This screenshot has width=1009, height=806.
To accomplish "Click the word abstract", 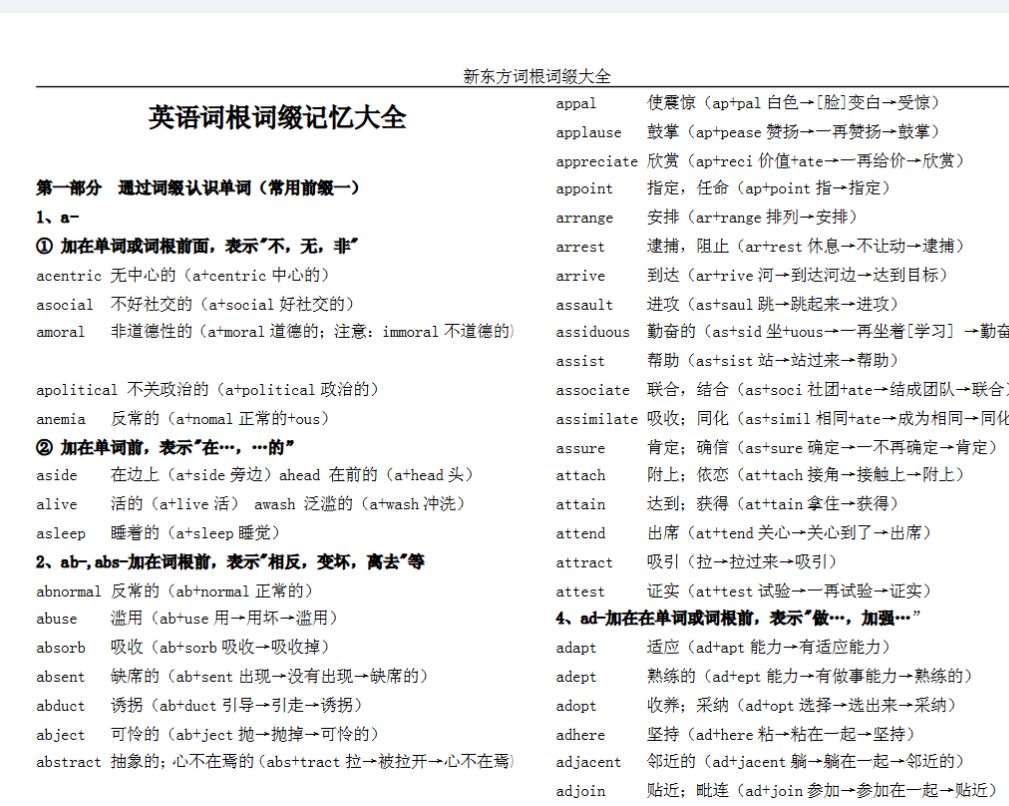I will click(68, 762).
